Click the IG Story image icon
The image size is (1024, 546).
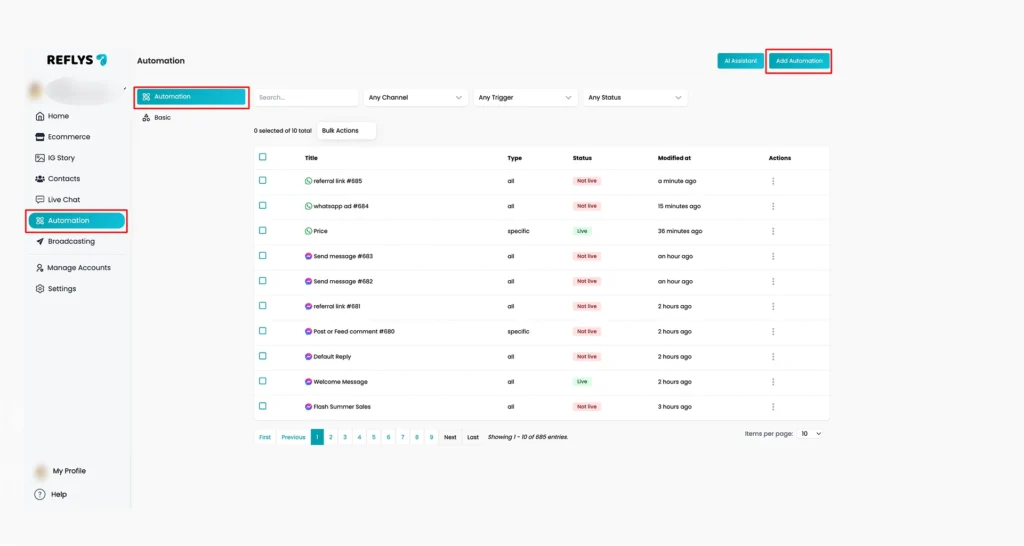click(40, 158)
